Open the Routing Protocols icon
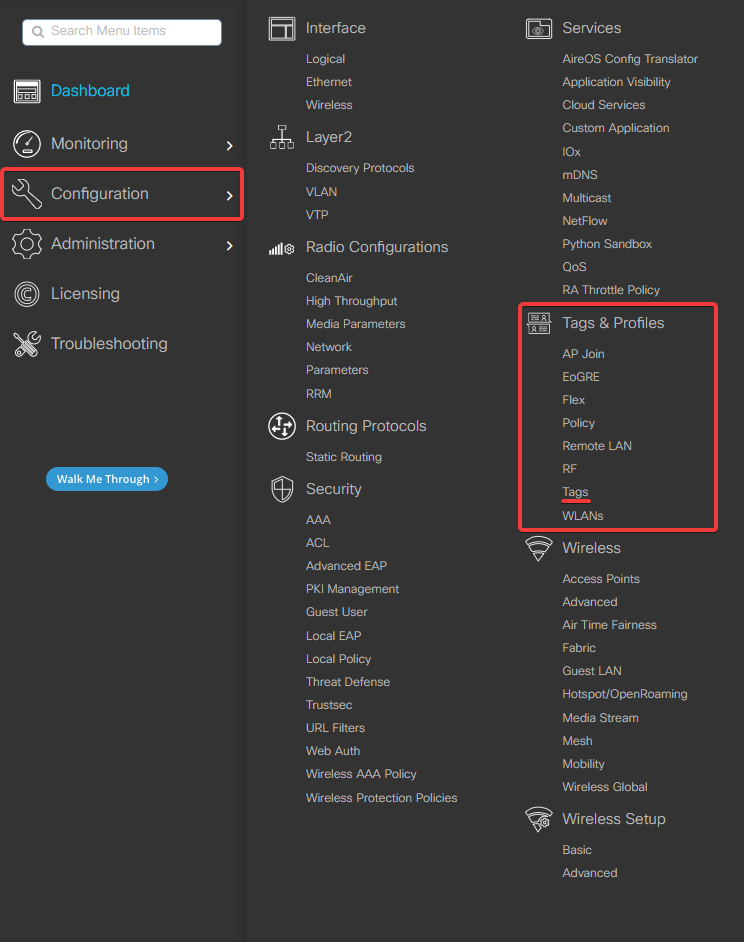Screen dimensions: 744x942 (x=281, y=425)
